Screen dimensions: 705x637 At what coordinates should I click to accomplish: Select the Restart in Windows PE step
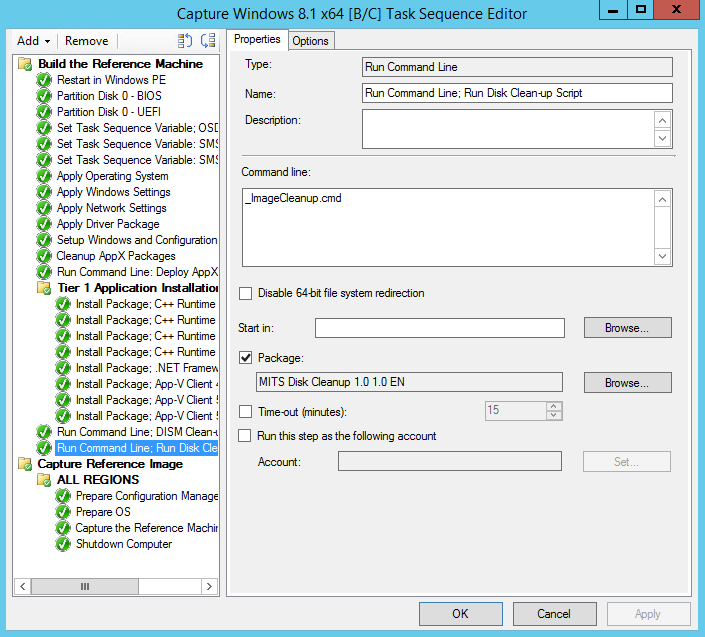tap(111, 80)
